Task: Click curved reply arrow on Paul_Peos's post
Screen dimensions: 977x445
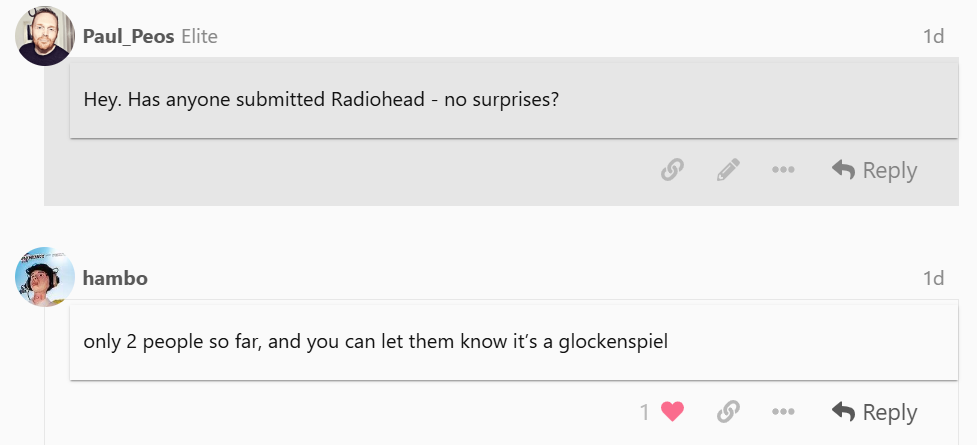Action: 843,170
